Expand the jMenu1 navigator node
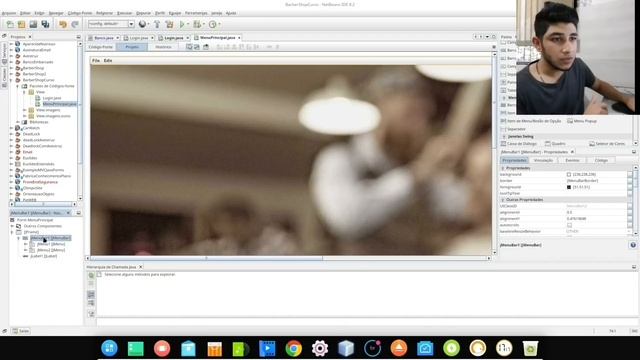The height and width of the screenshot is (360, 640). tap(25, 244)
